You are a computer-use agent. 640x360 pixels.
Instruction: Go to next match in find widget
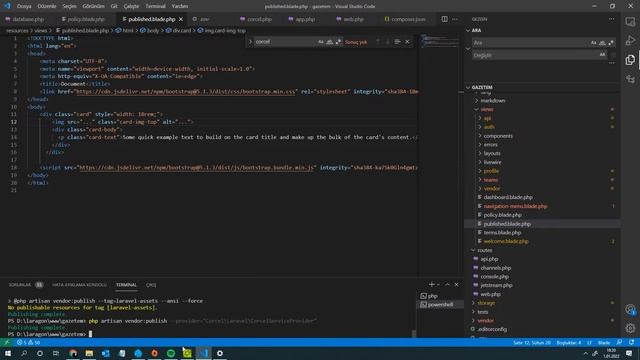point(388,42)
